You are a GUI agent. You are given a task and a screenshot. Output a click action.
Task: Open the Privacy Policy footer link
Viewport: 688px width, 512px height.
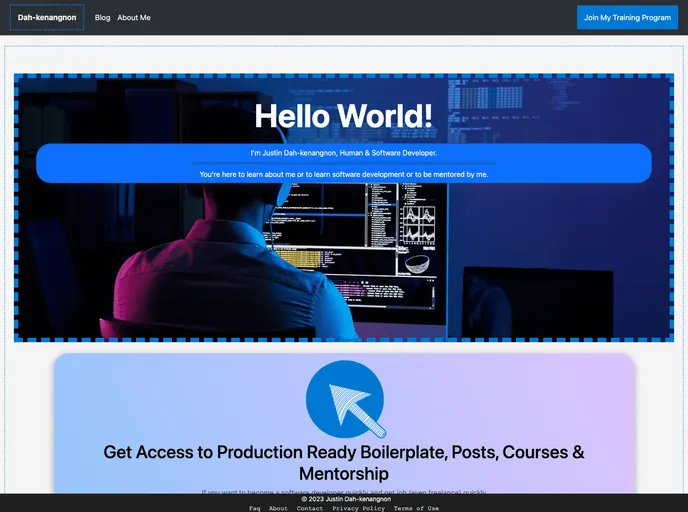(x=358, y=508)
